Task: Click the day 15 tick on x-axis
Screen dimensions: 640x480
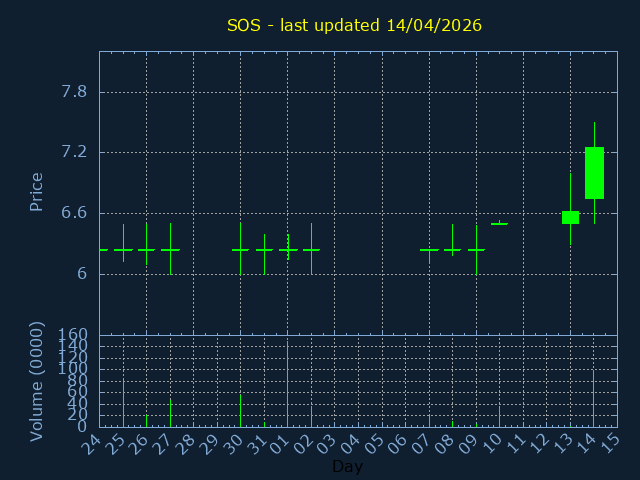Action: pos(609,442)
